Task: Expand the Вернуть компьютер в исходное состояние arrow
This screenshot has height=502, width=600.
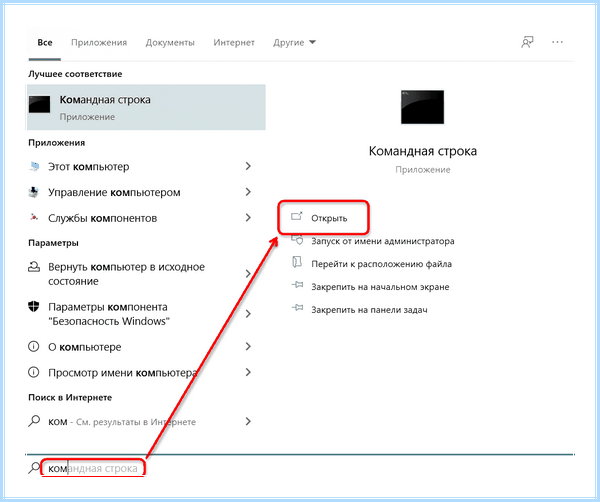Action: (248, 274)
